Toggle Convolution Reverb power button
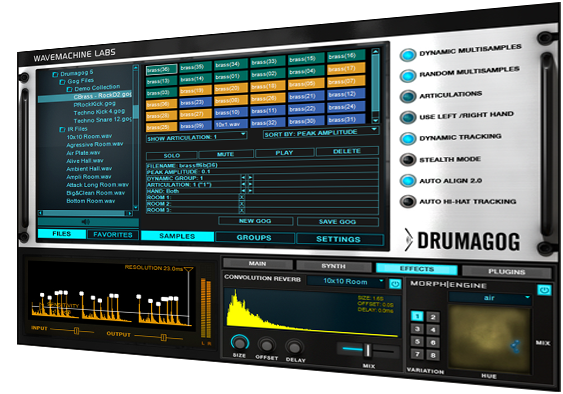Viewport: 563px width, 394px height. [395, 284]
